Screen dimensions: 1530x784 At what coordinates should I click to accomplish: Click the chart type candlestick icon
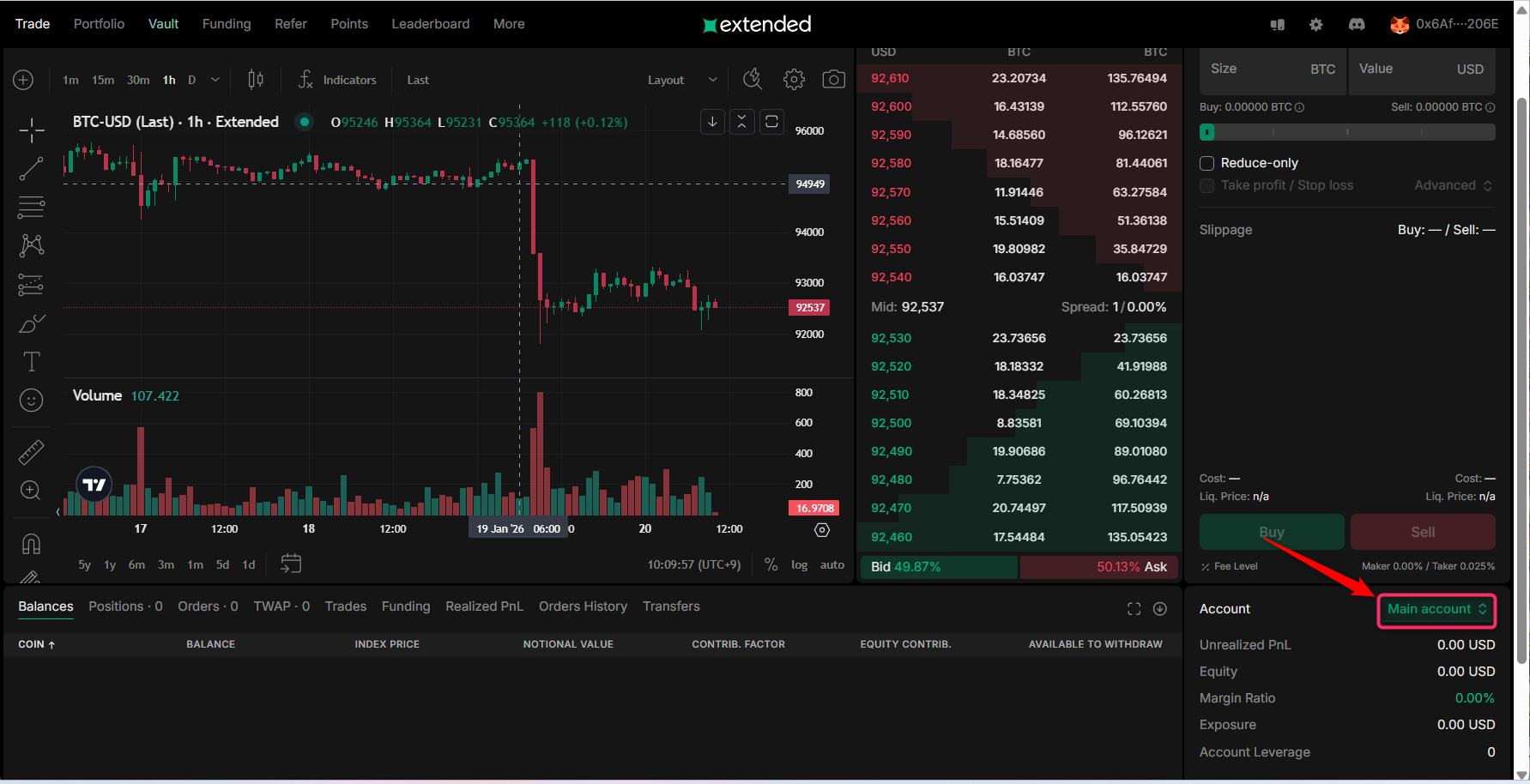[256, 80]
